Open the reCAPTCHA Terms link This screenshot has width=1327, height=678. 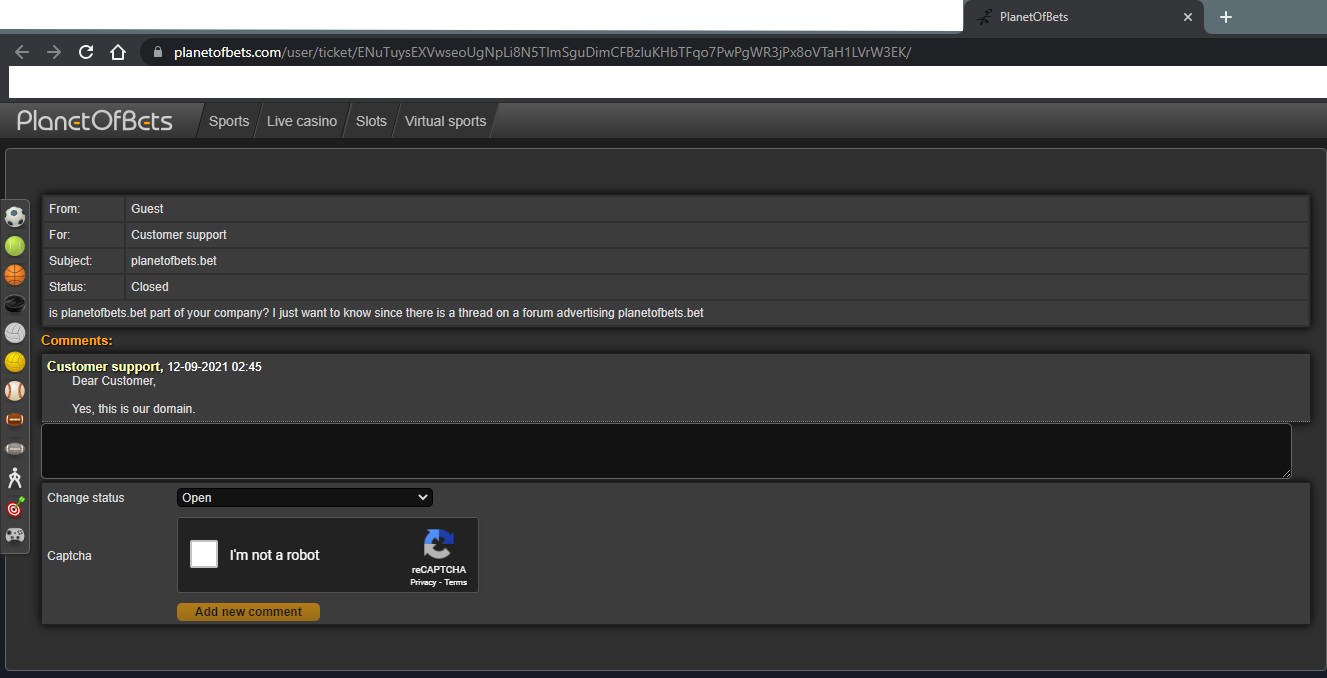[456, 582]
